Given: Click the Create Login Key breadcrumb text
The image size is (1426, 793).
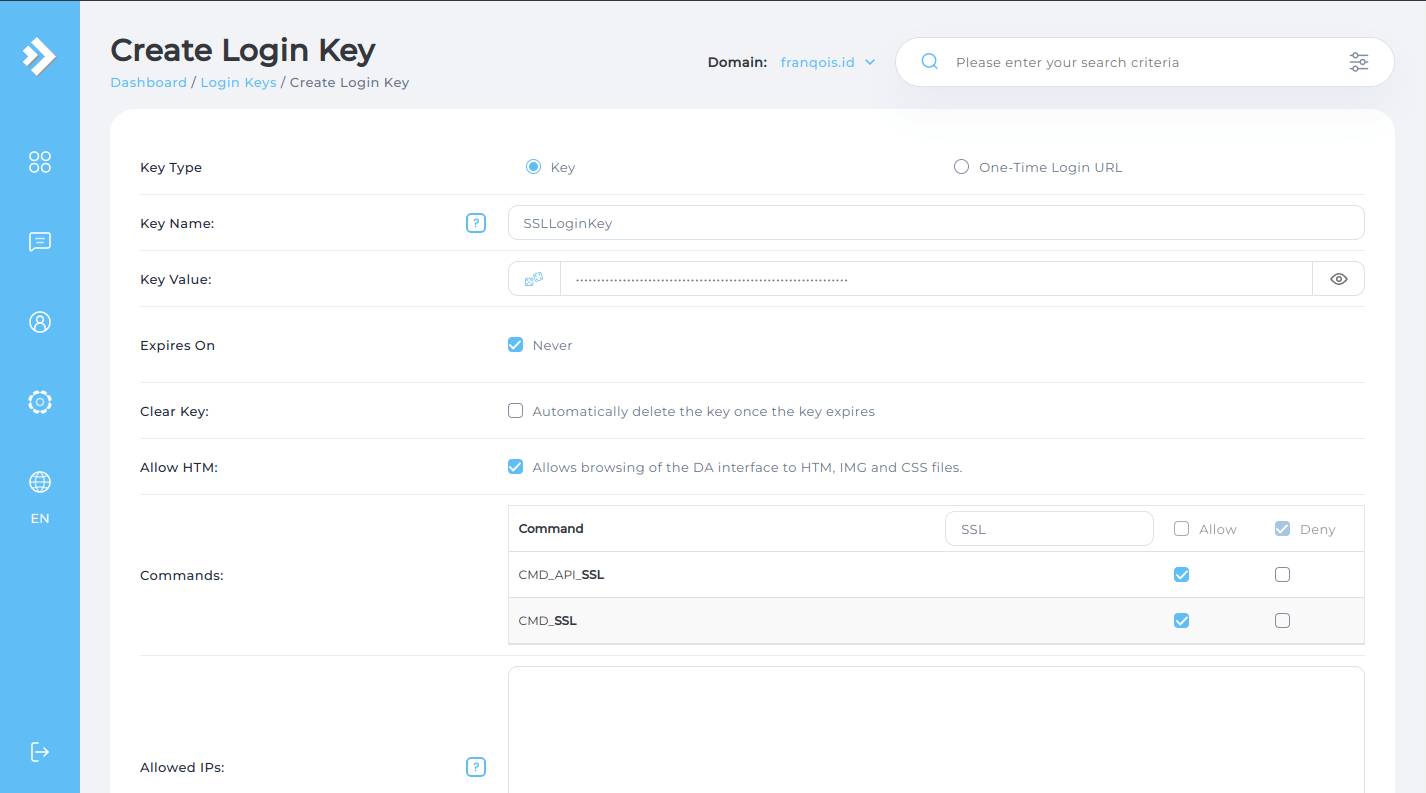Looking at the screenshot, I should (349, 83).
